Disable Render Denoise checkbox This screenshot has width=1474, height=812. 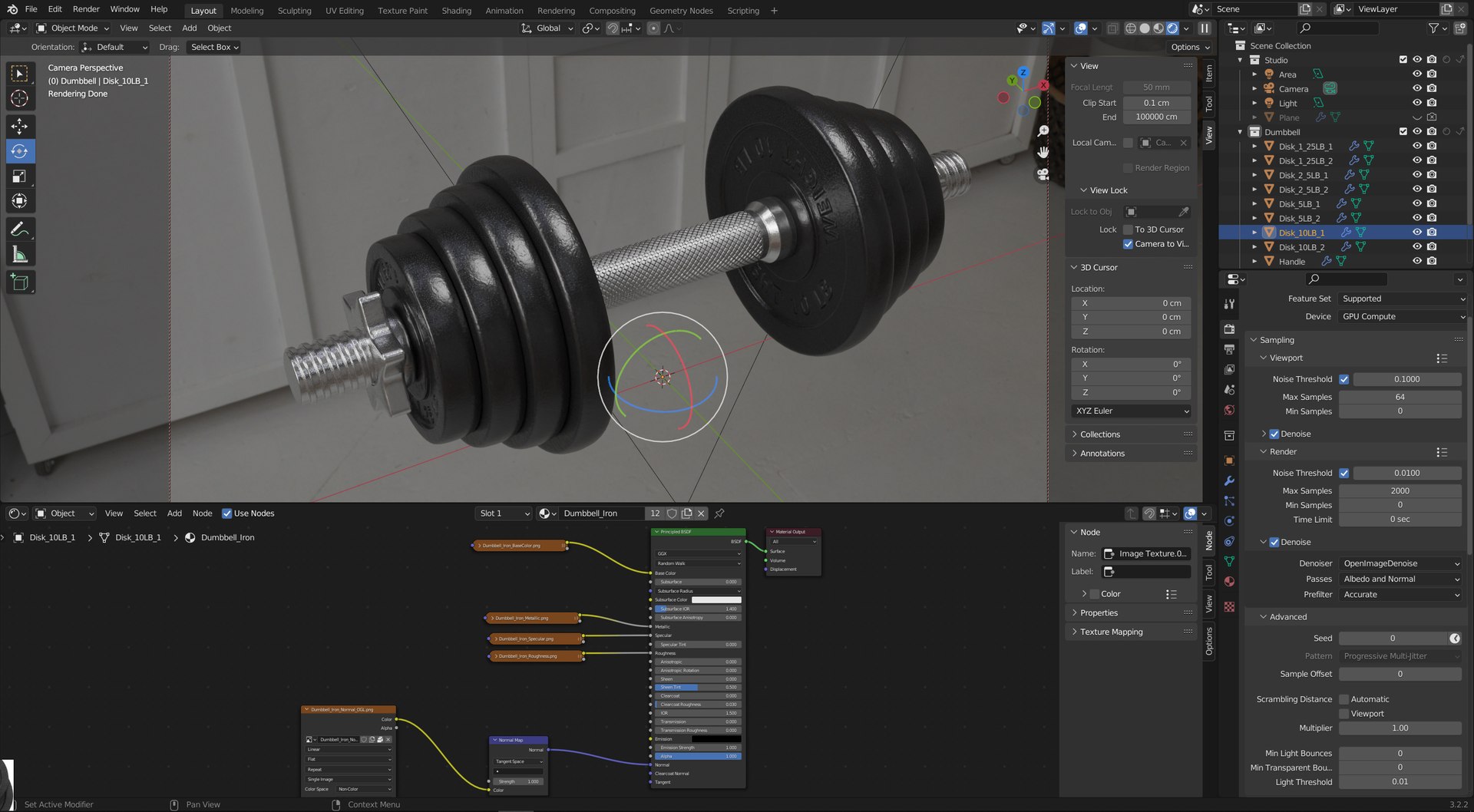pyautogui.click(x=1274, y=542)
